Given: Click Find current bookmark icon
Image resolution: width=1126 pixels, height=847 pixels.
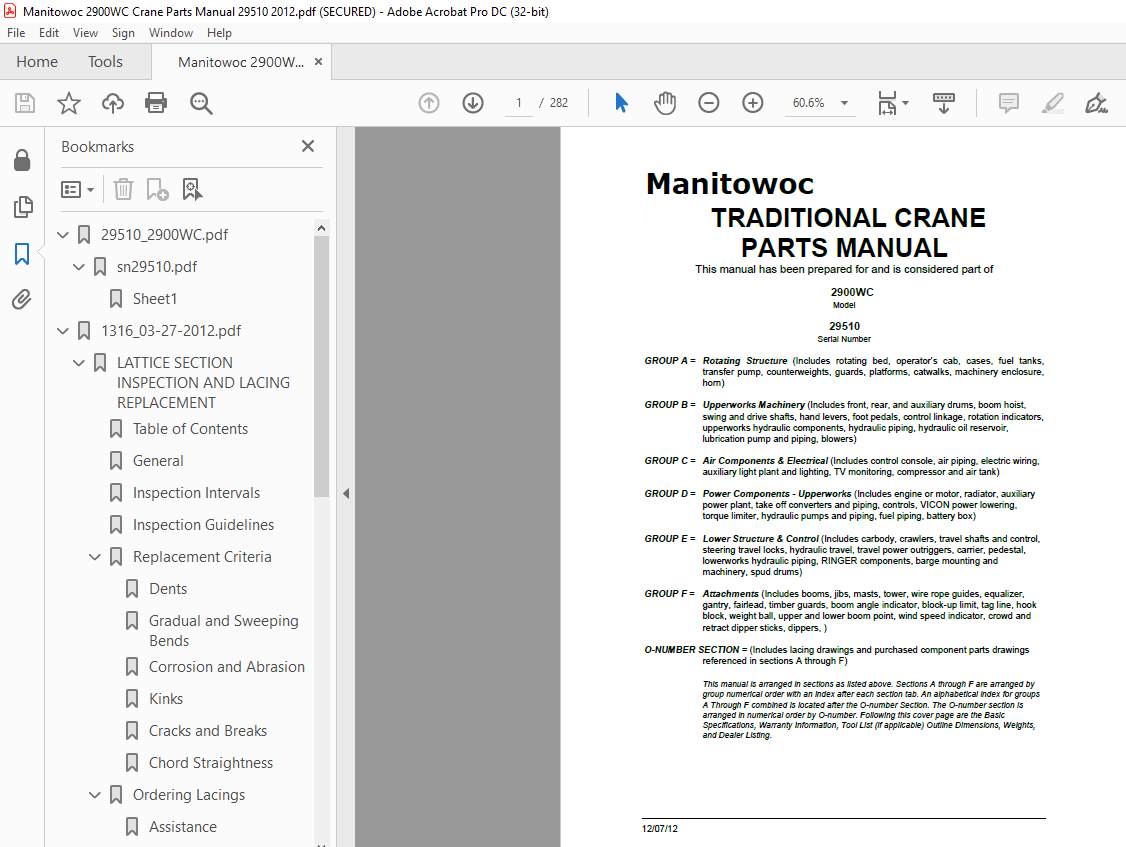Looking at the screenshot, I should pyautogui.click(x=192, y=190).
